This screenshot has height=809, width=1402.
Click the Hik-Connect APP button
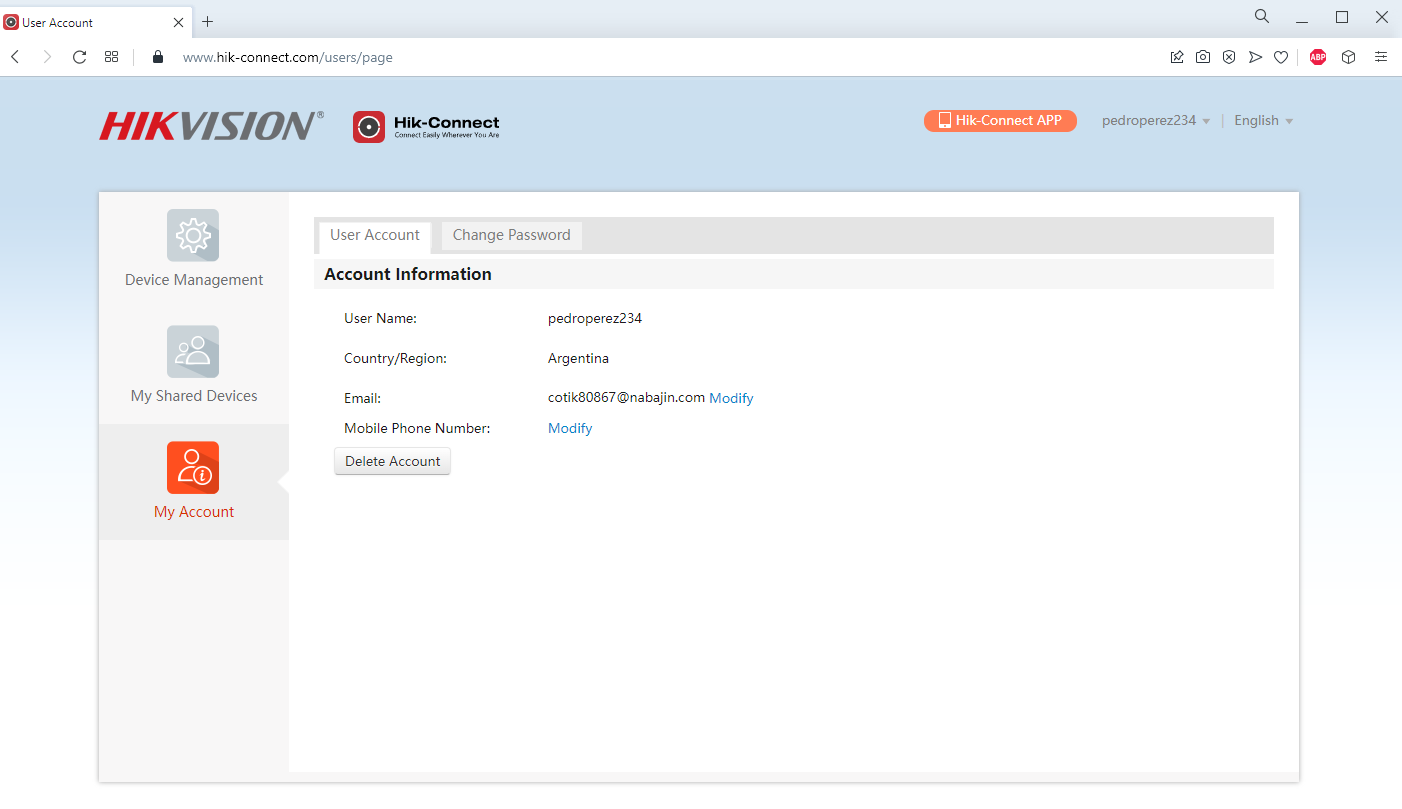click(1000, 121)
